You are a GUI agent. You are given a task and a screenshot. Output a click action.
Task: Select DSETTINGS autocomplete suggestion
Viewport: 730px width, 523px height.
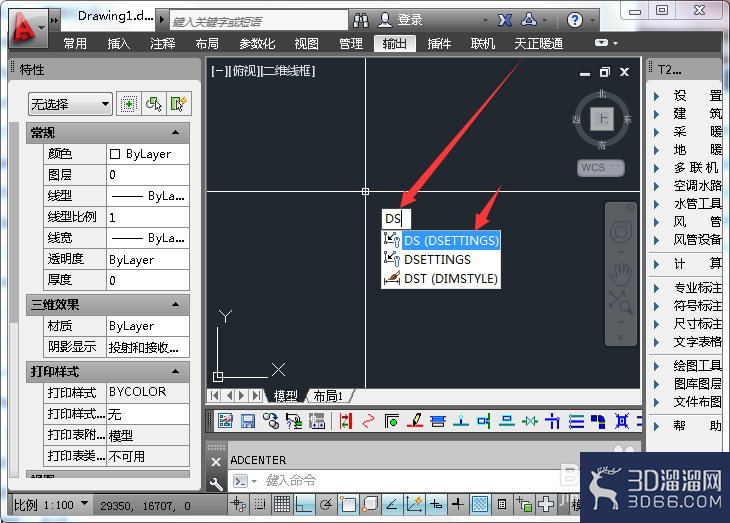click(441, 259)
